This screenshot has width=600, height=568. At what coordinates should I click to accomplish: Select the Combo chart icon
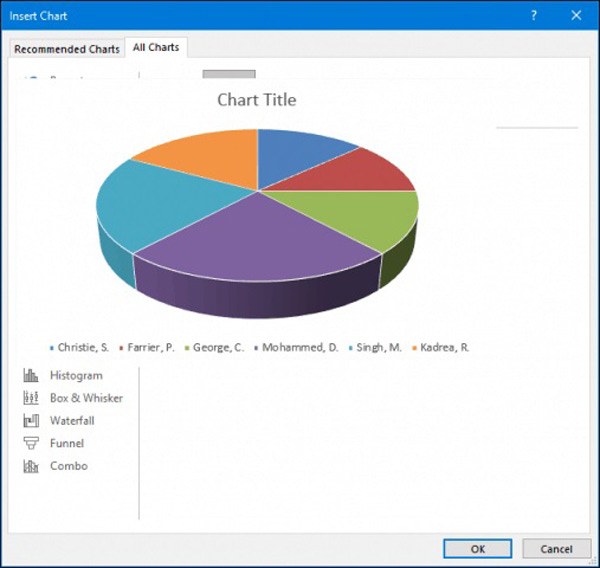31,466
